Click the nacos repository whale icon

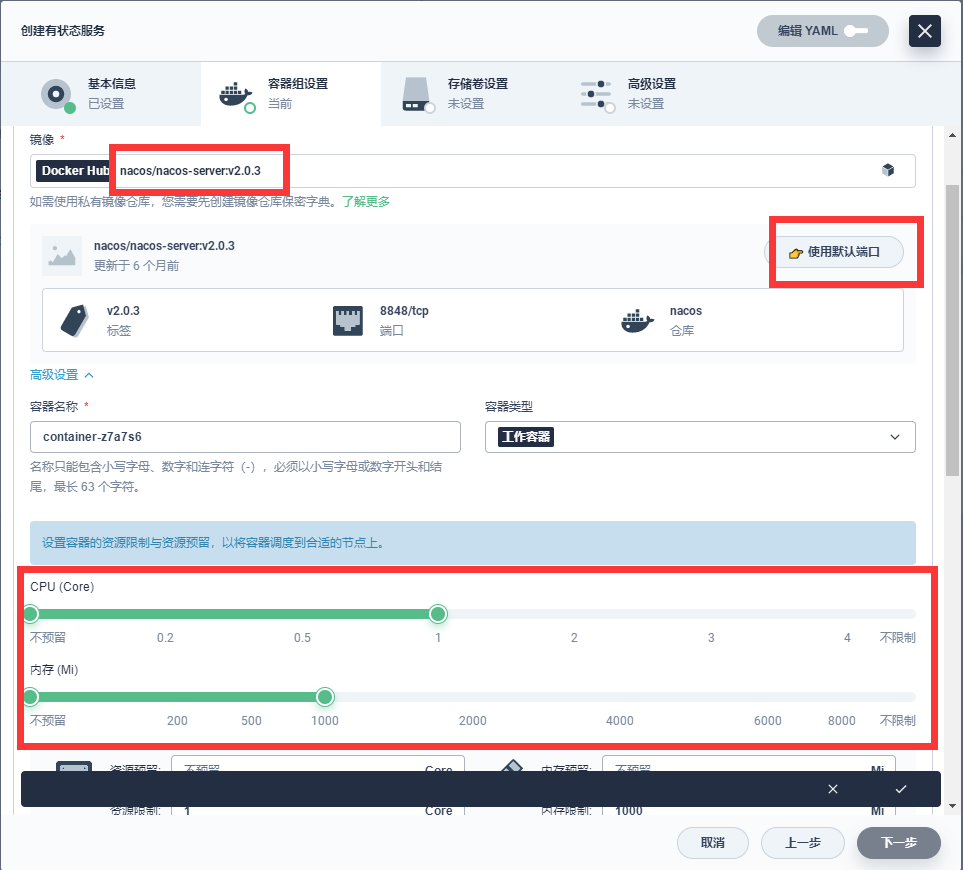pyautogui.click(x=637, y=320)
